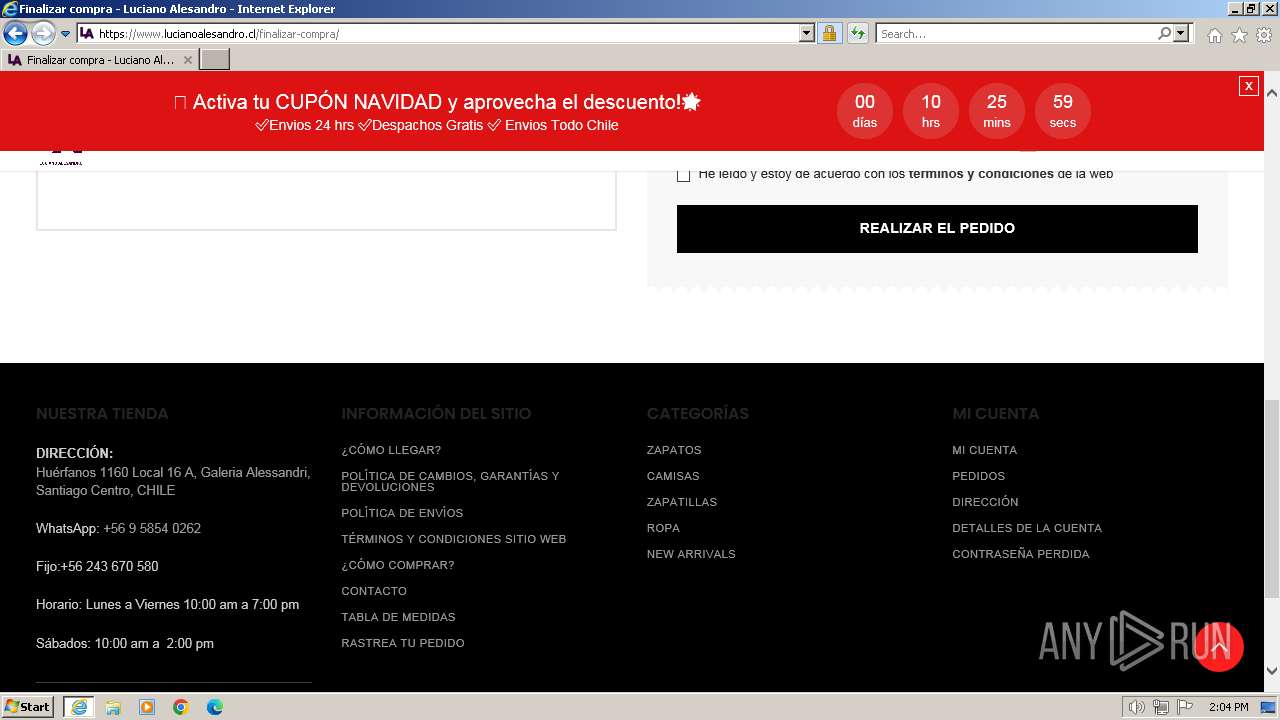Click the vertical scrollbar thumb
The width and height of the screenshot is (1280, 720).
[x=1272, y=498]
